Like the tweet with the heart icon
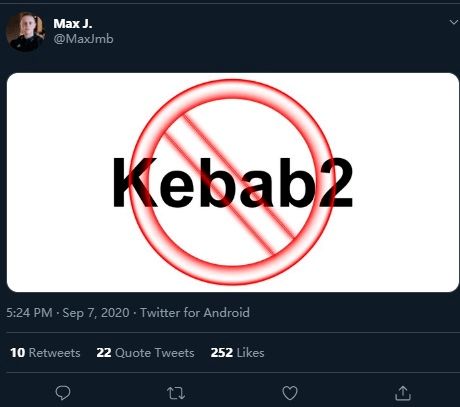Viewport: 460px width, 407px height. pos(290,393)
